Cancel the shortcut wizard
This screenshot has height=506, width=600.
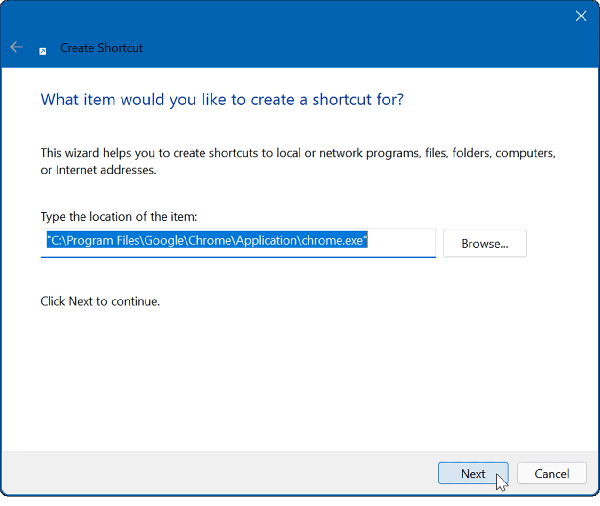[552, 474]
